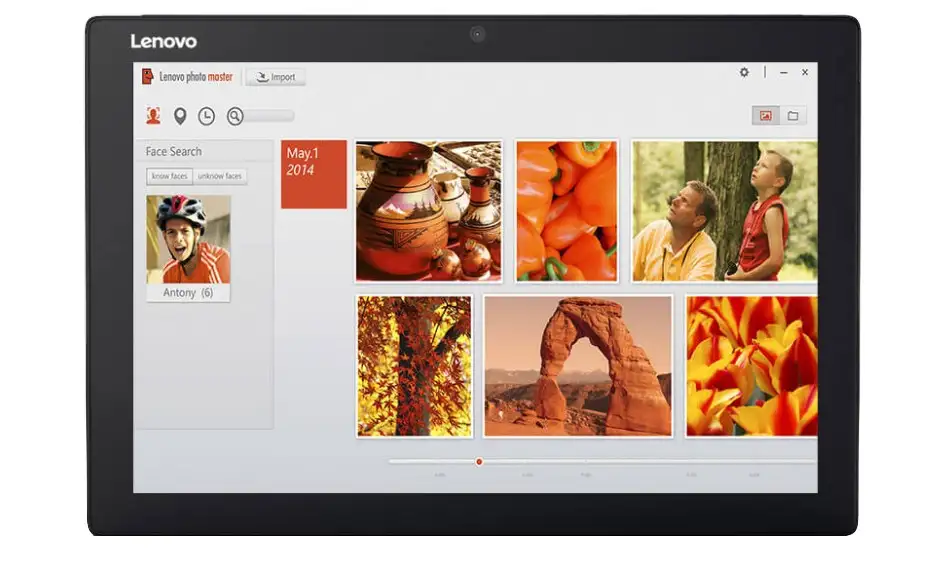This screenshot has height=568, width=937.
Task: Open settings via the gear icon
Action: 744,73
